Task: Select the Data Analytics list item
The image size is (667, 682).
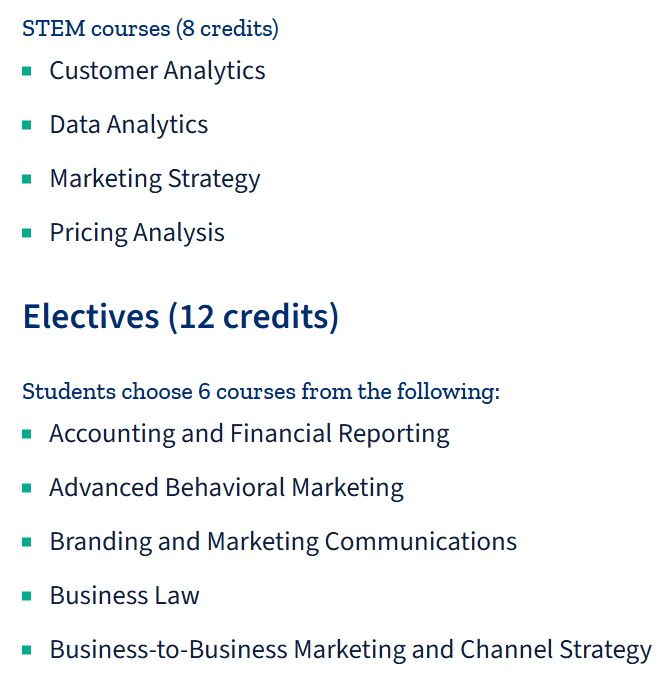Action: pos(129,125)
